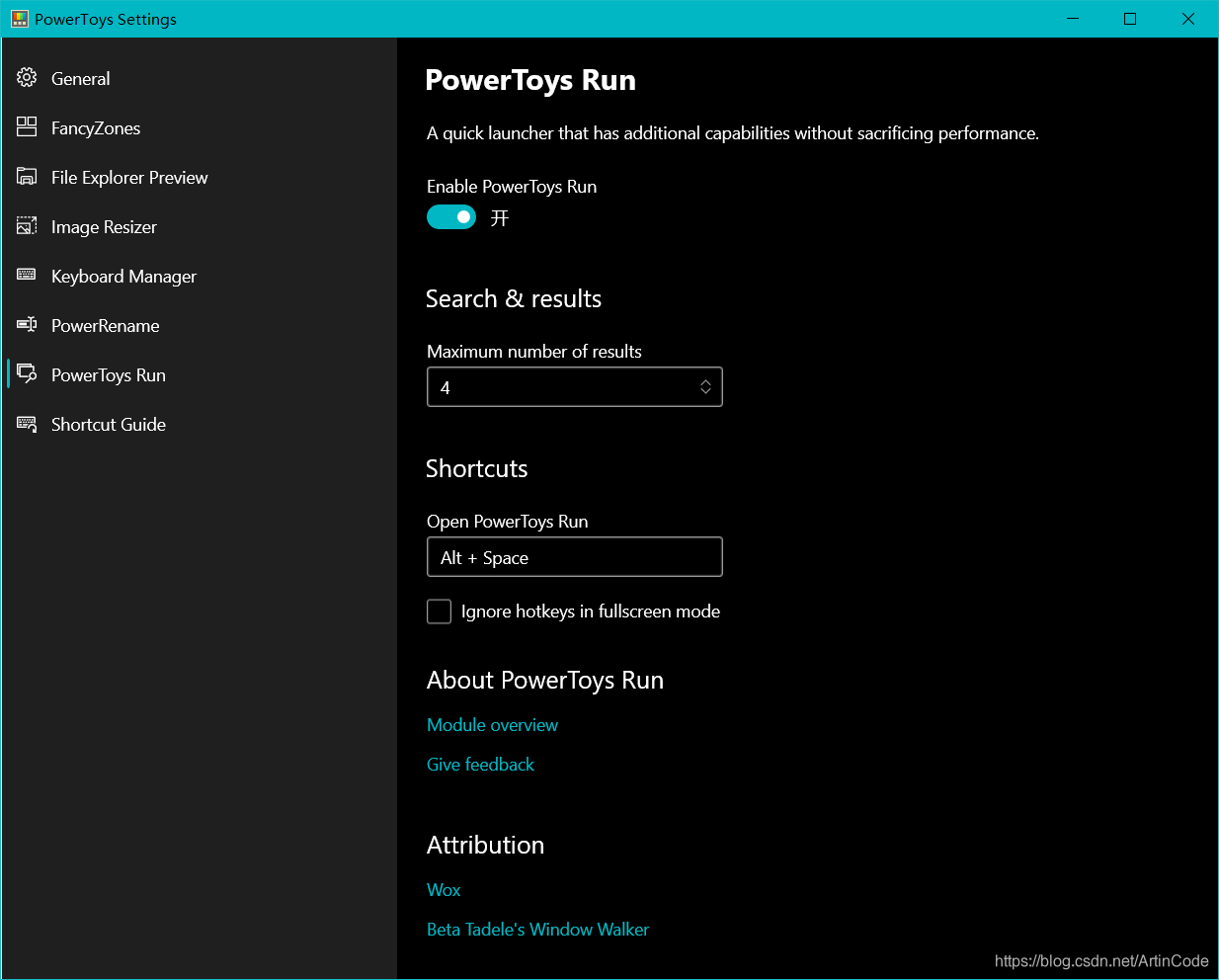The height and width of the screenshot is (980, 1219).
Task: Click the Keyboard Manager keyboard icon
Action: (27, 275)
